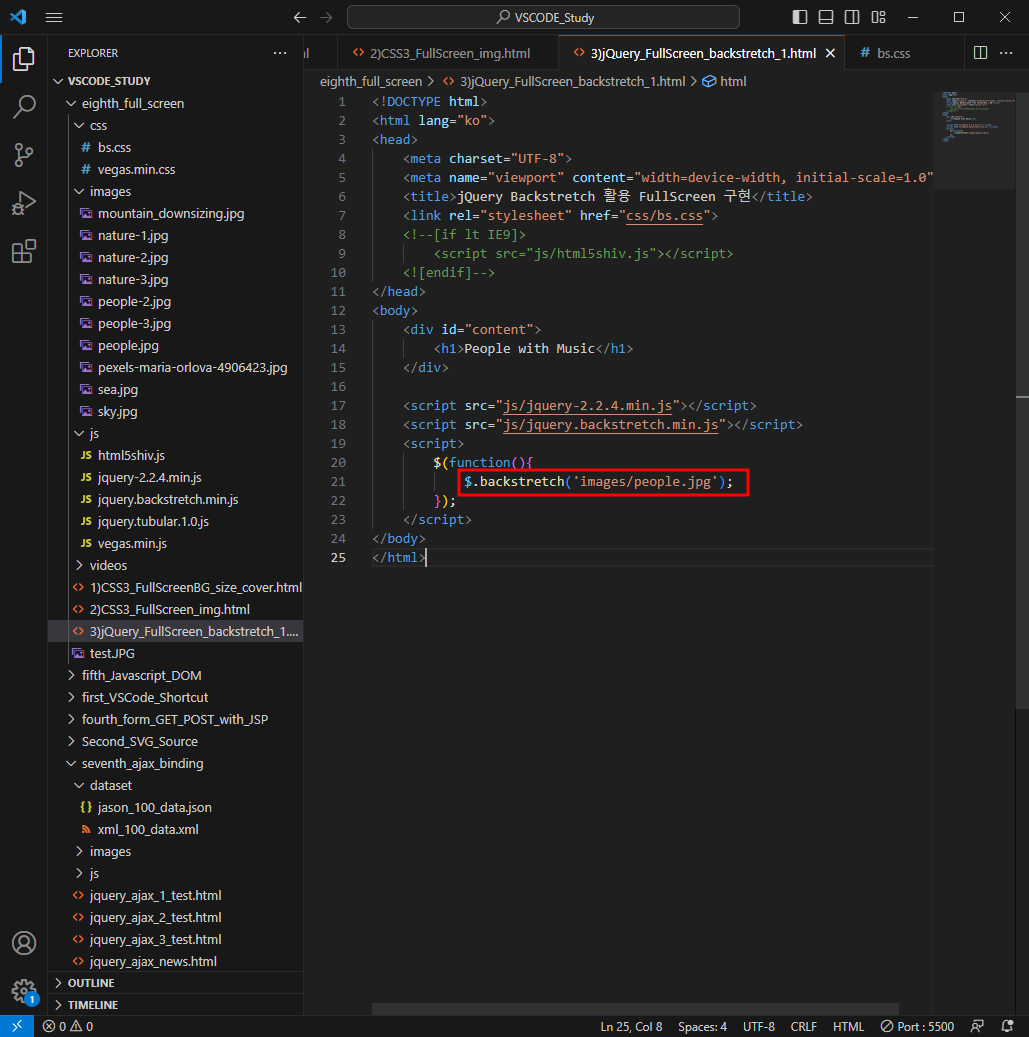Toggle secondary side bar layout icon

(x=852, y=17)
